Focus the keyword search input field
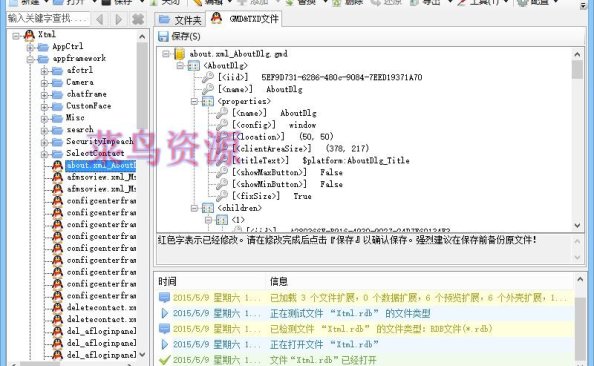This screenshot has height=366, width=594. tap(48, 18)
